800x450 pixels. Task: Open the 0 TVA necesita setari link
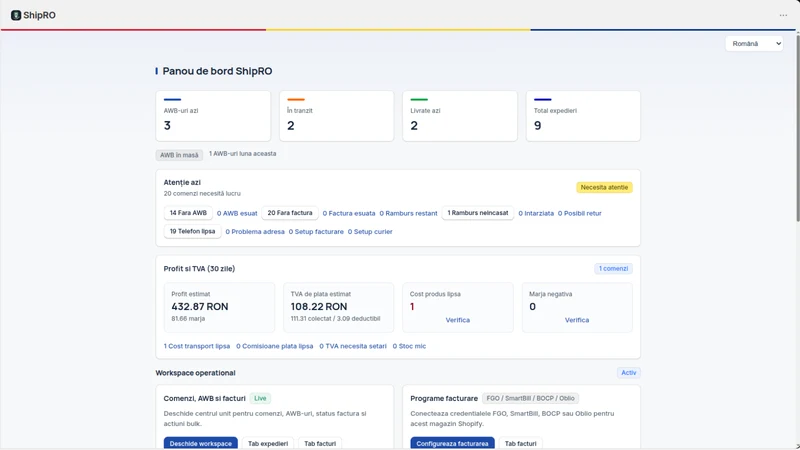pyautogui.click(x=353, y=346)
